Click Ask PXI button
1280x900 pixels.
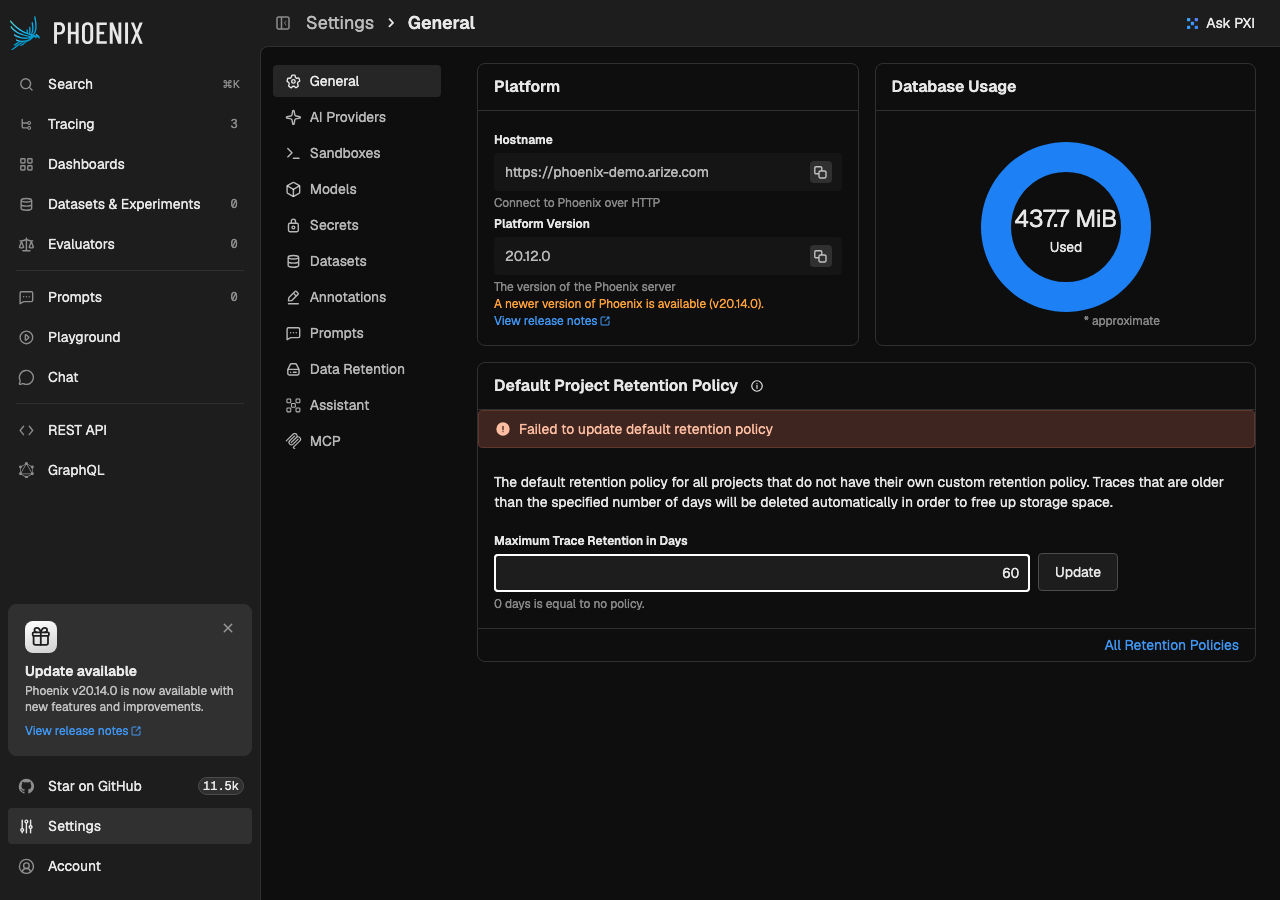pyautogui.click(x=1220, y=23)
